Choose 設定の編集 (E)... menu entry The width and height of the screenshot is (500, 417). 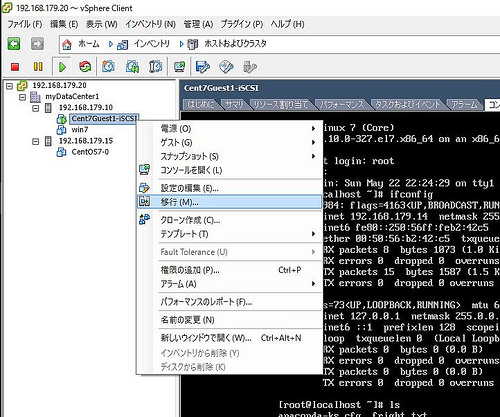(229, 188)
